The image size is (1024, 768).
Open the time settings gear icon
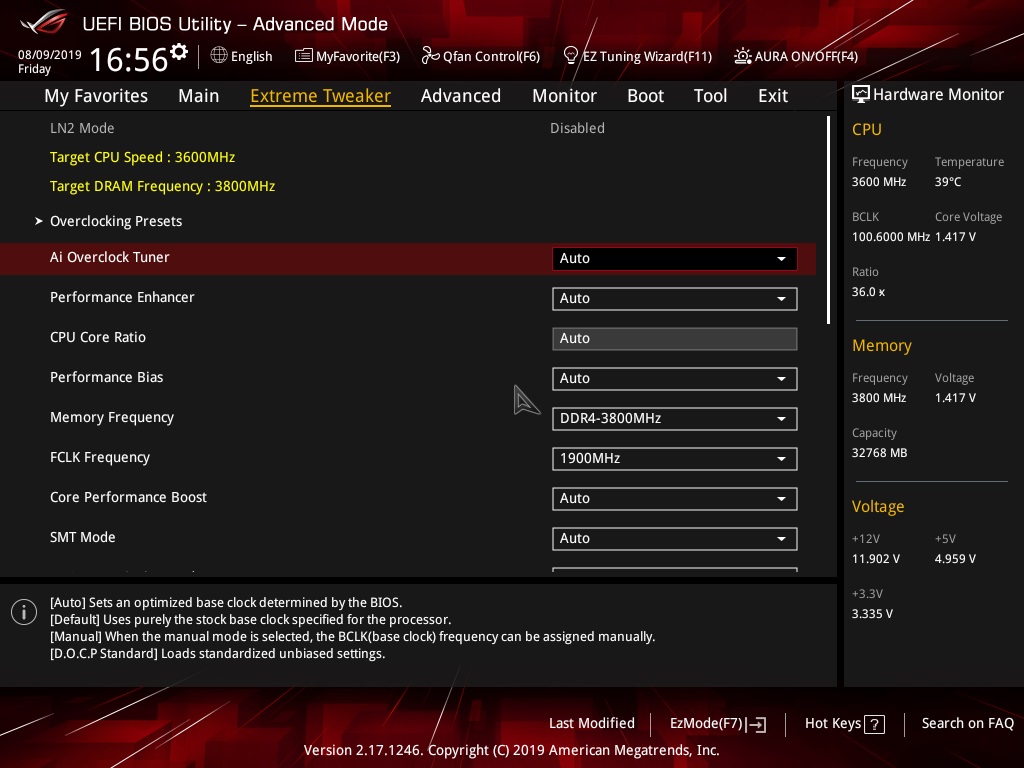pos(179,52)
